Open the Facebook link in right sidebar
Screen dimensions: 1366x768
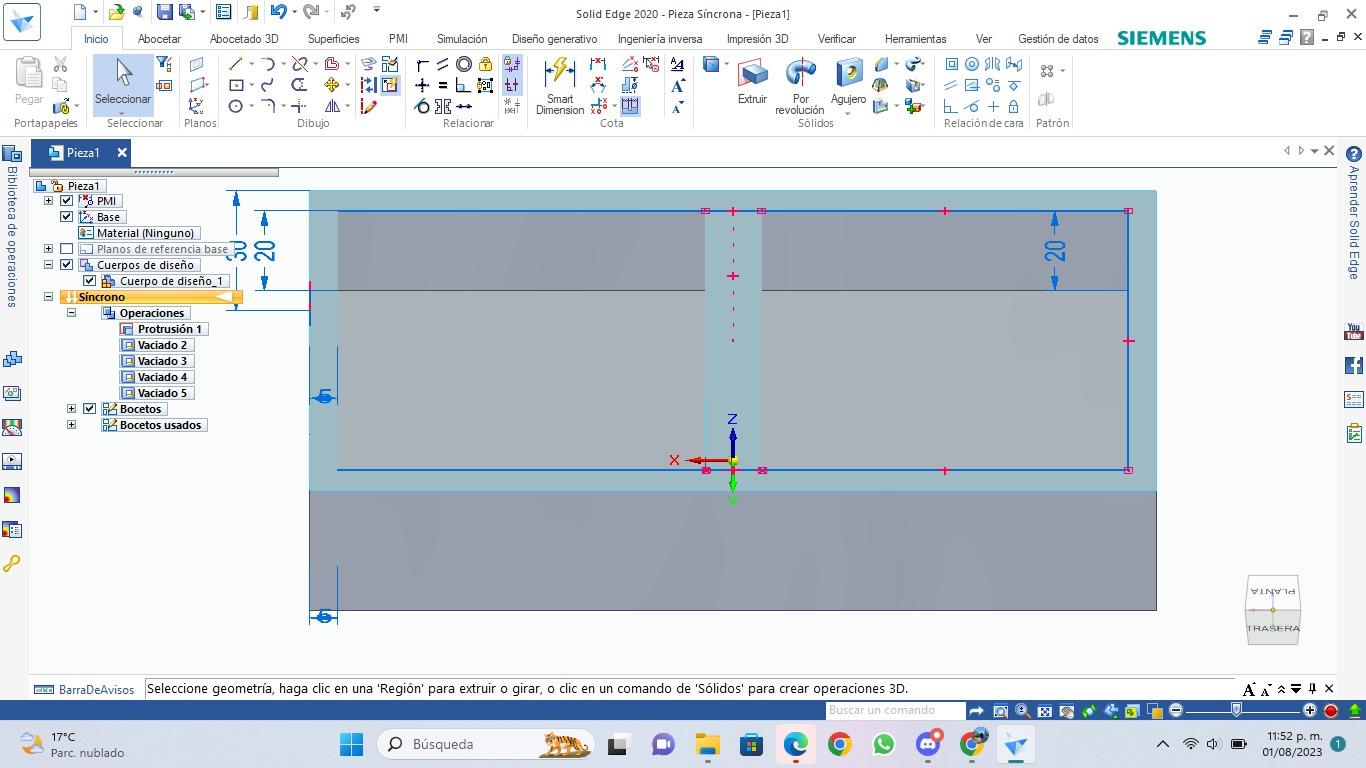point(1354,365)
